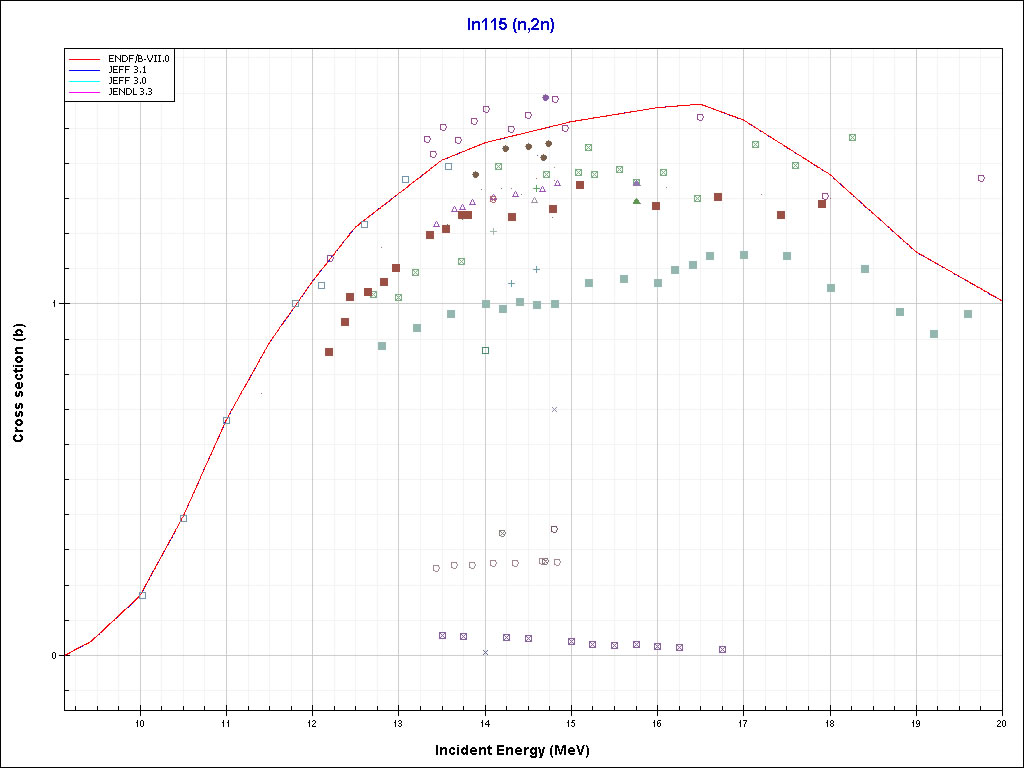This screenshot has height=768, width=1024.
Task: Click the green filled triangle data marker
Action: pos(636,201)
